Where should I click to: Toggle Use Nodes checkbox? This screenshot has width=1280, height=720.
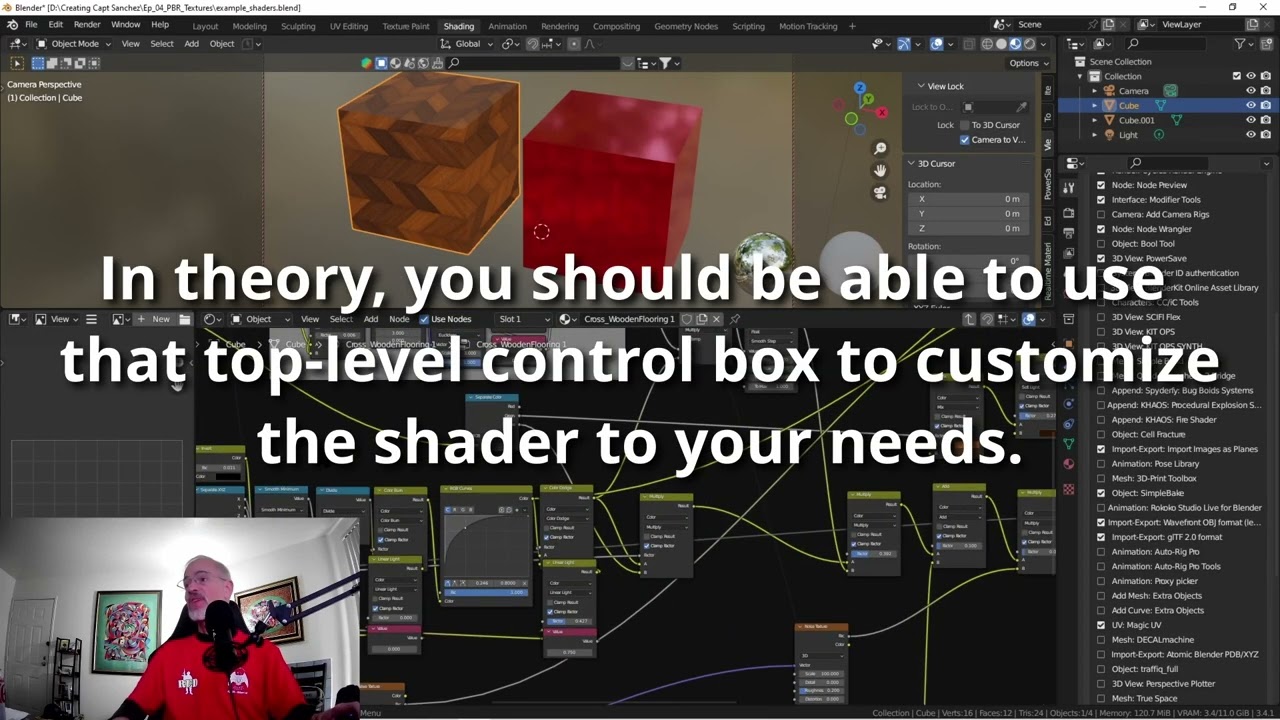click(x=424, y=319)
